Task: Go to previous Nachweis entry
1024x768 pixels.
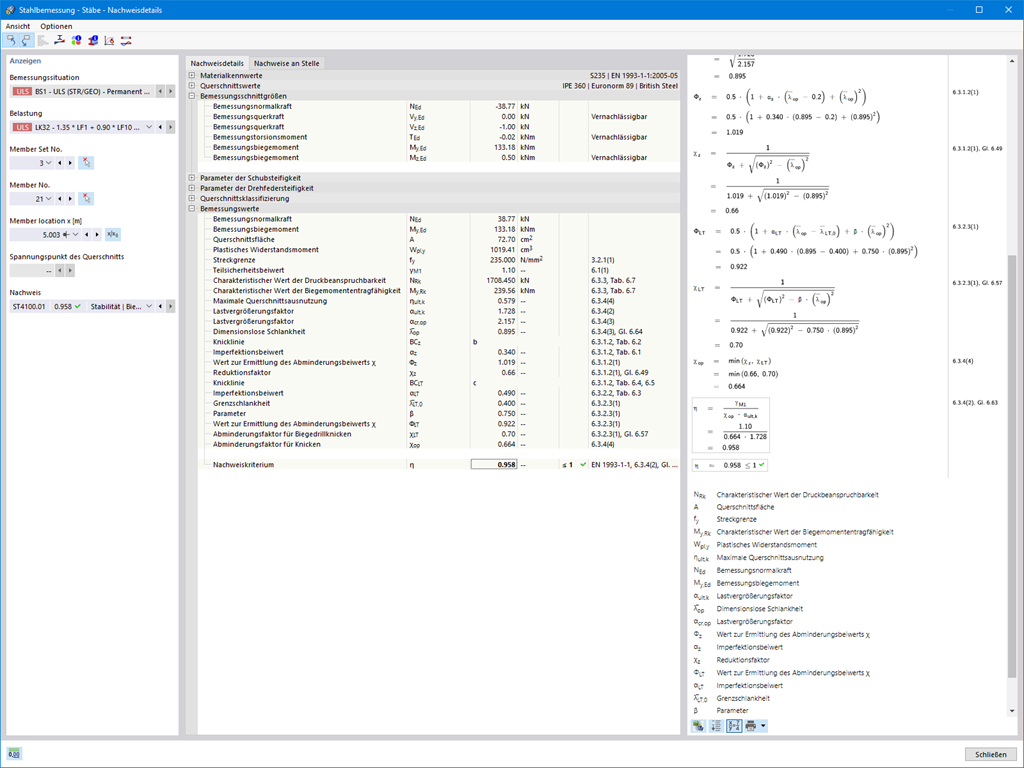Action: tap(161, 306)
